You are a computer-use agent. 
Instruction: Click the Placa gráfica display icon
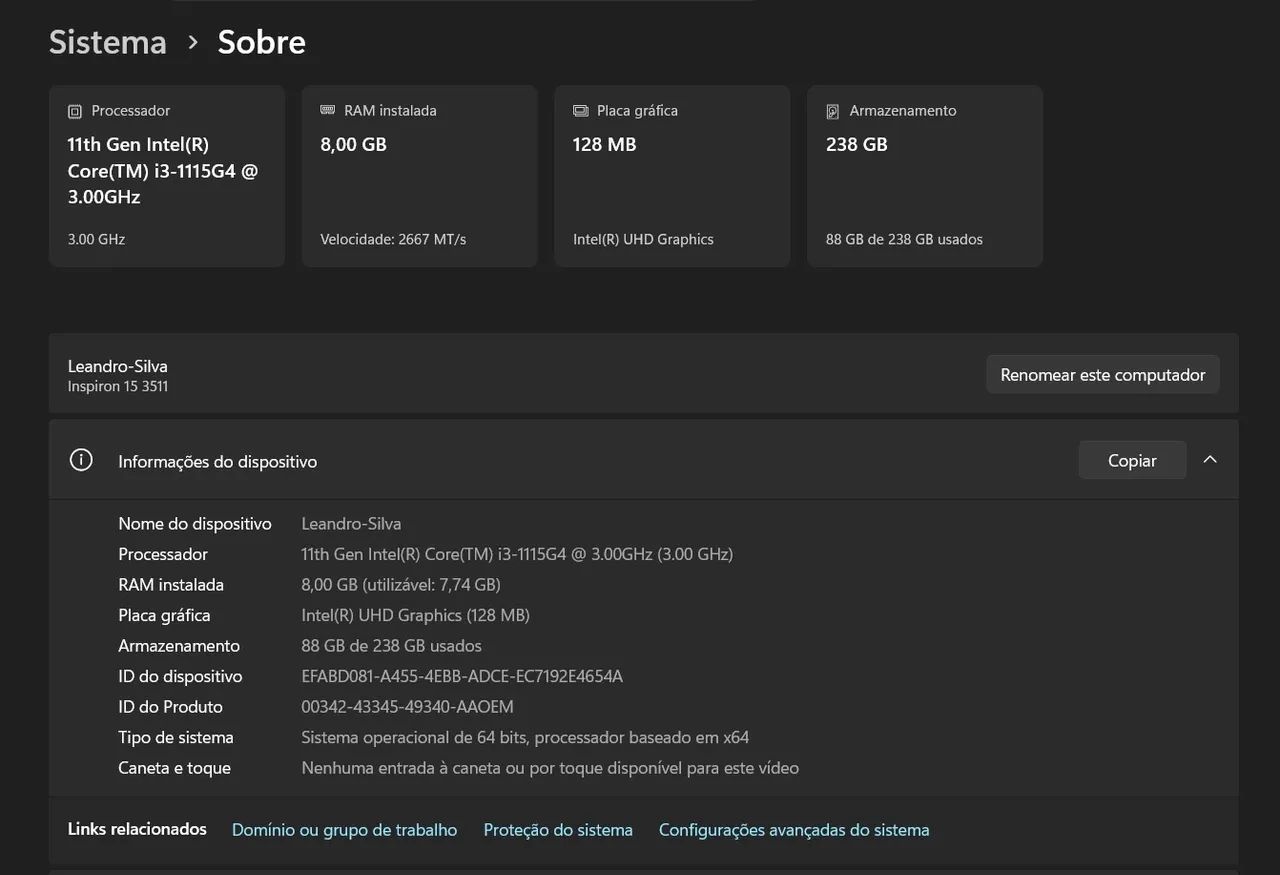tap(581, 111)
